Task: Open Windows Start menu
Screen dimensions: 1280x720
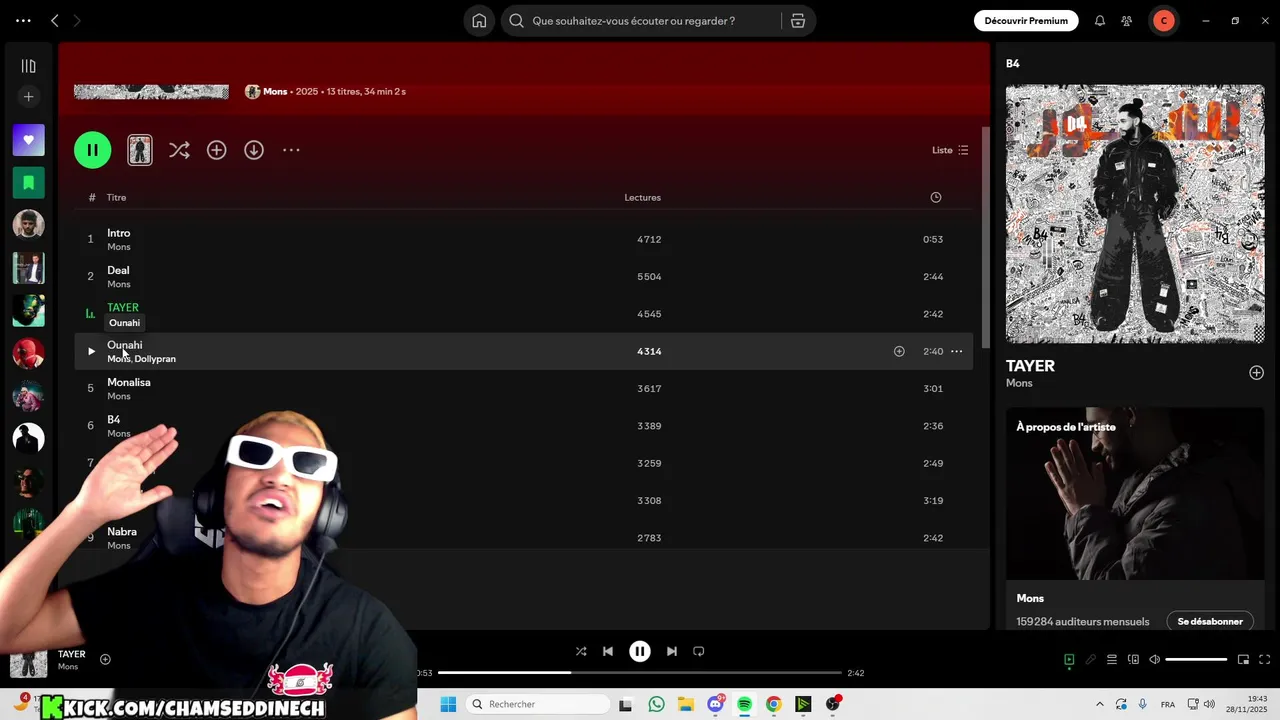Action: [x=448, y=704]
